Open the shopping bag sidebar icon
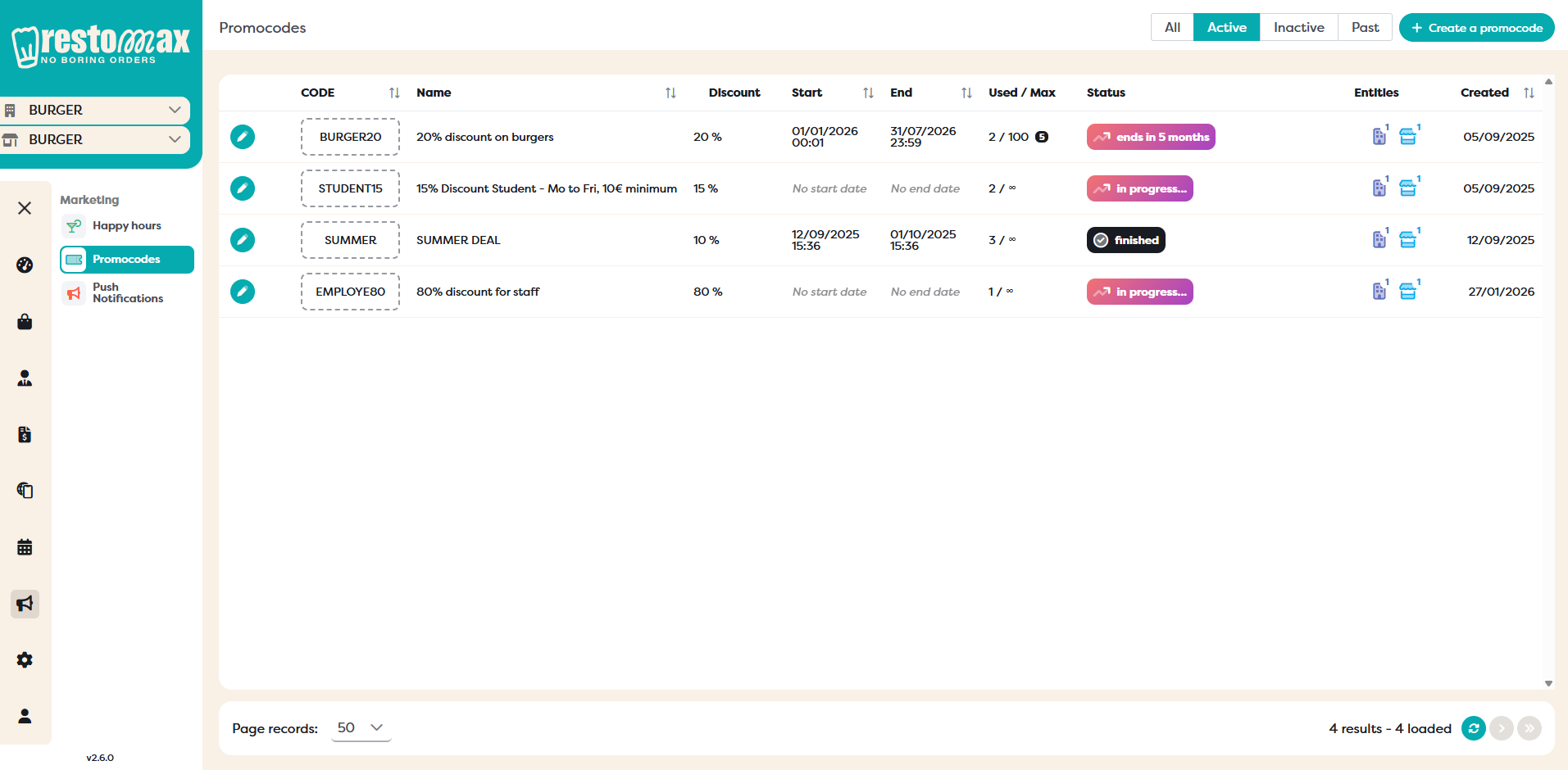The width and height of the screenshot is (1568, 770). tap(25, 322)
